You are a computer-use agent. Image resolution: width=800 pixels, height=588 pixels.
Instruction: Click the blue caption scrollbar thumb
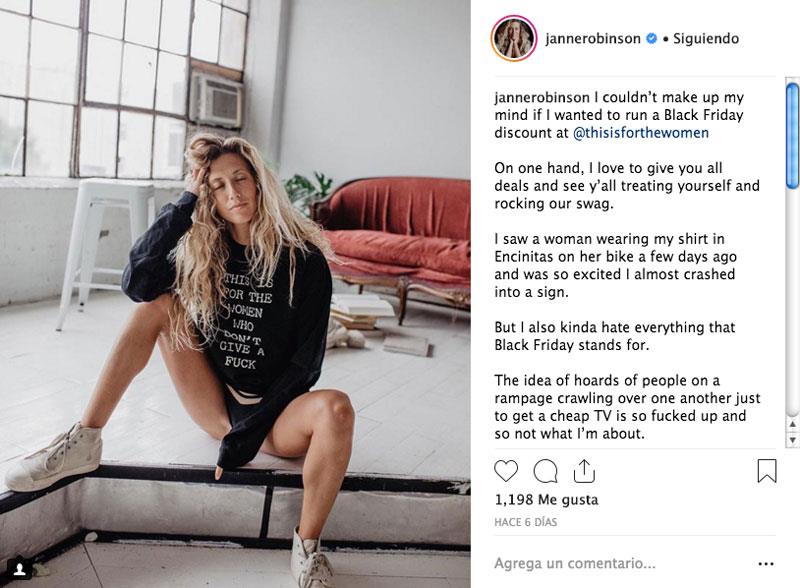[792, 136]
